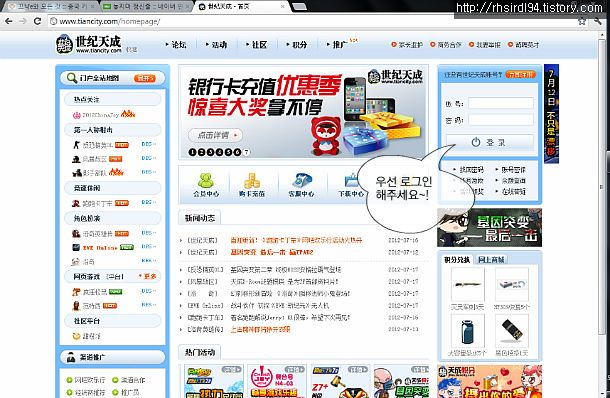Open the ChinaJoy N4-03 activity thumbnail
610x398 pixels.
click(x=277, y=381)
